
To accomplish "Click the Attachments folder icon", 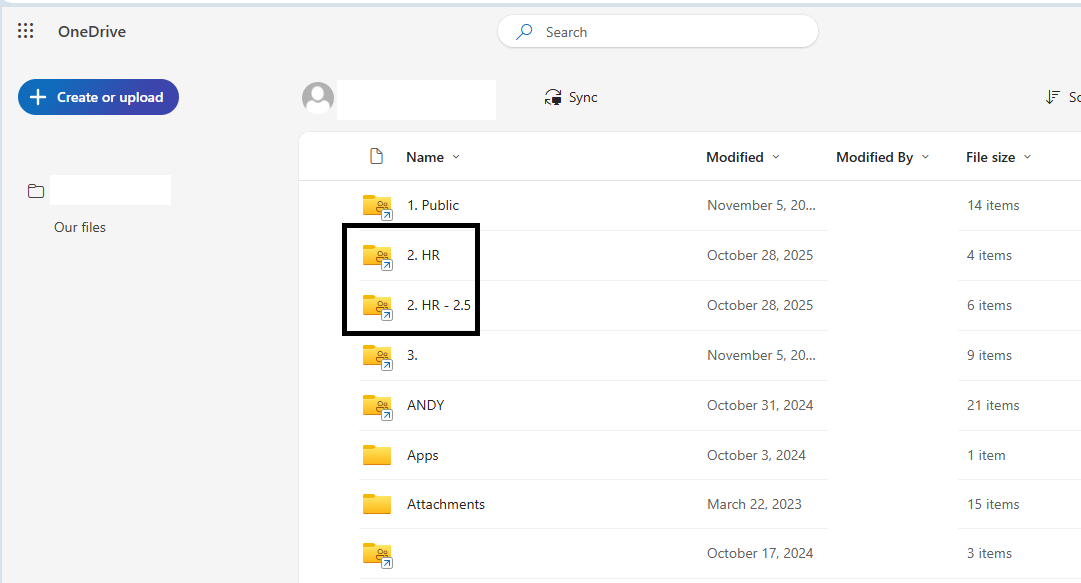I will pyautogui.click(x=377, y=504).
